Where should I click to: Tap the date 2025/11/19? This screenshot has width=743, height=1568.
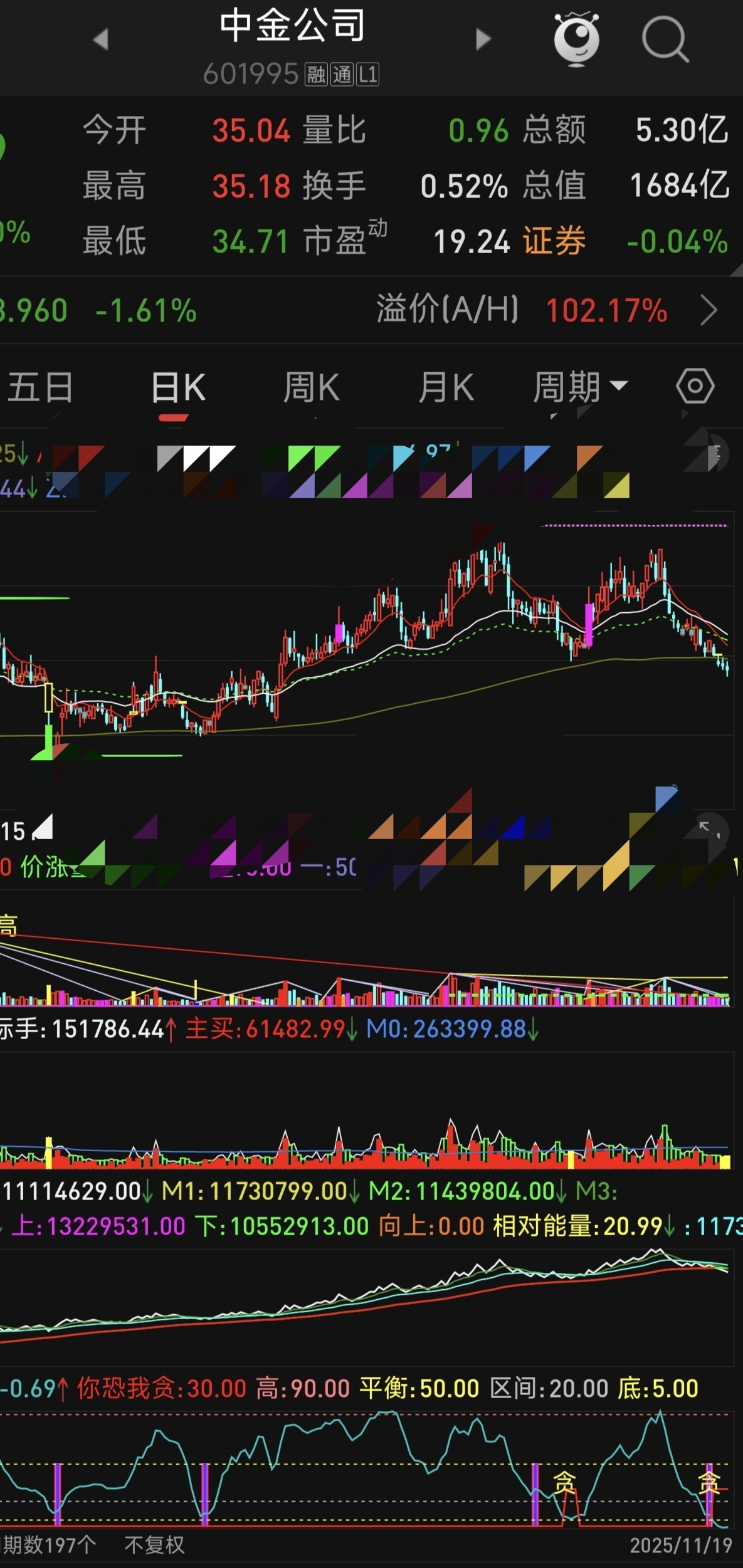pos(681,1545)
